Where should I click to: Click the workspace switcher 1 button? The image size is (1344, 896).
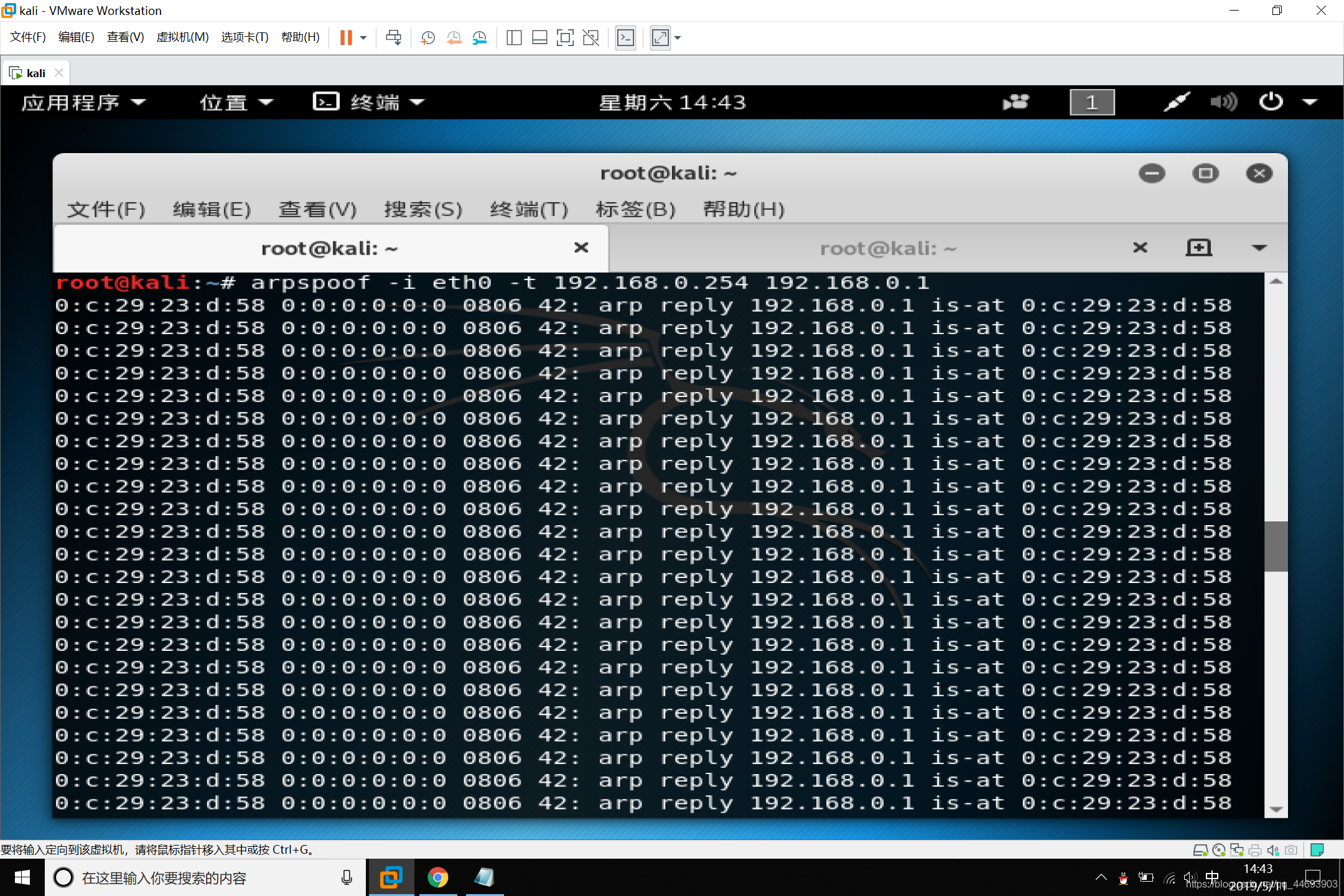[1092, 102]
